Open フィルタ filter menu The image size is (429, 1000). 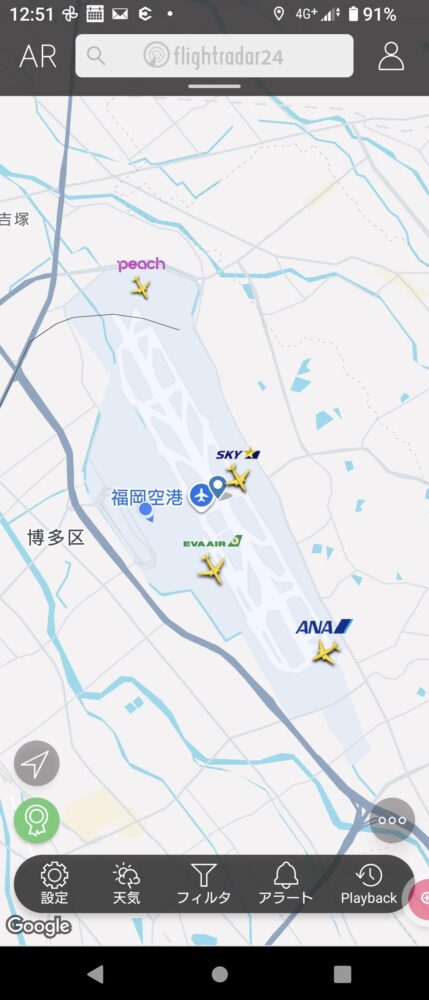(x=203, y=884)
